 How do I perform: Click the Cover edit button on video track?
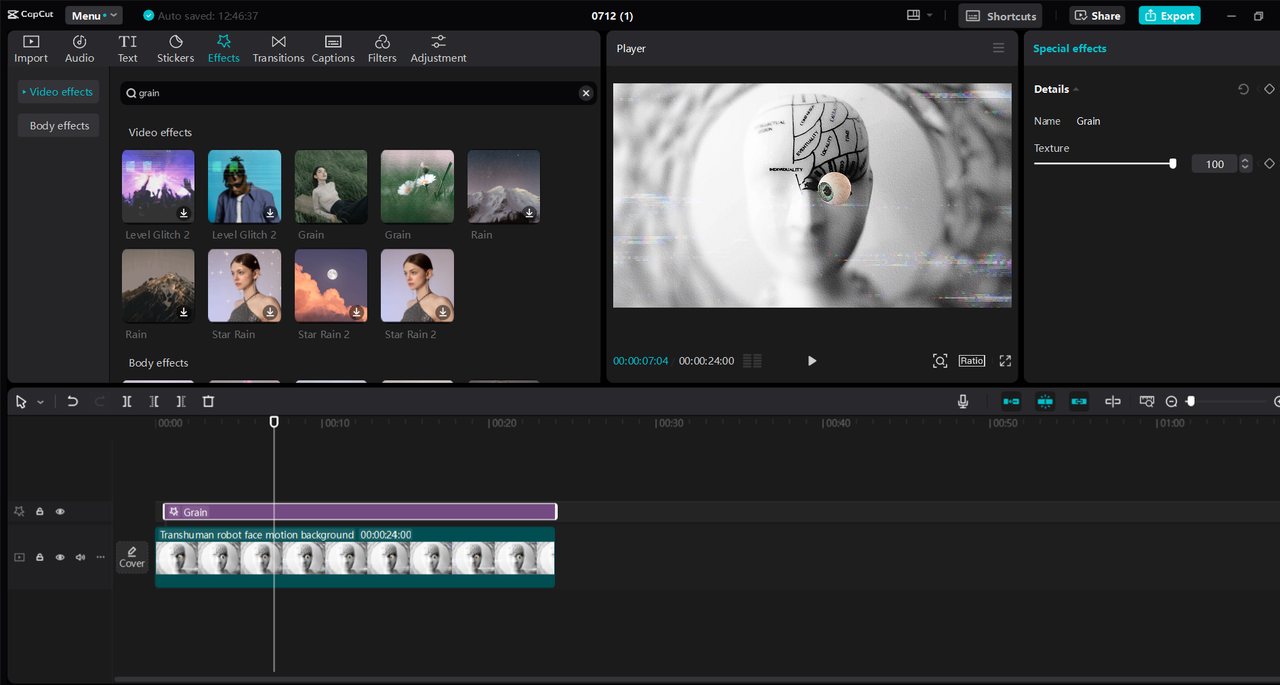132,557
